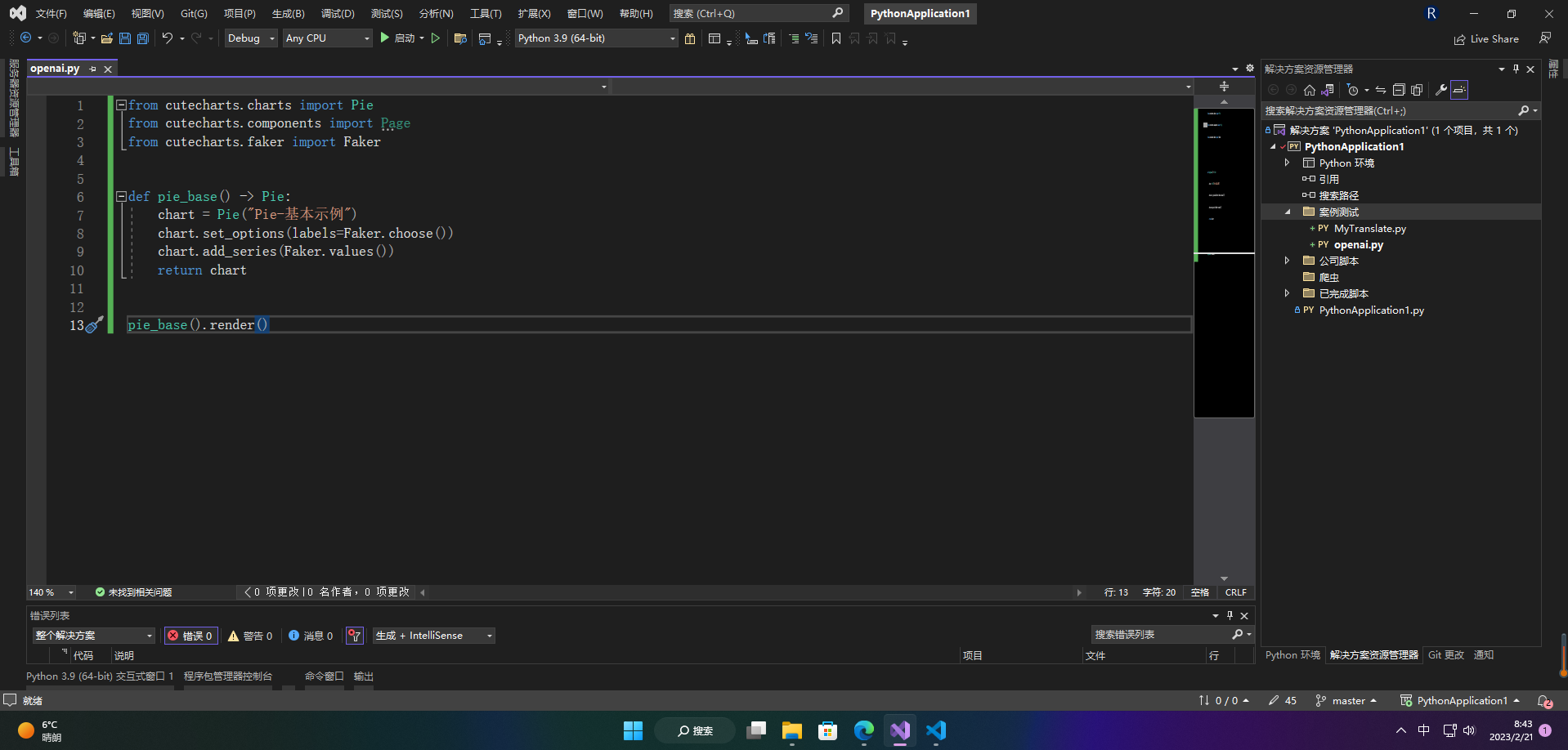
Task: Click the code minimap scrollbar
Action: pos(1224,261)
